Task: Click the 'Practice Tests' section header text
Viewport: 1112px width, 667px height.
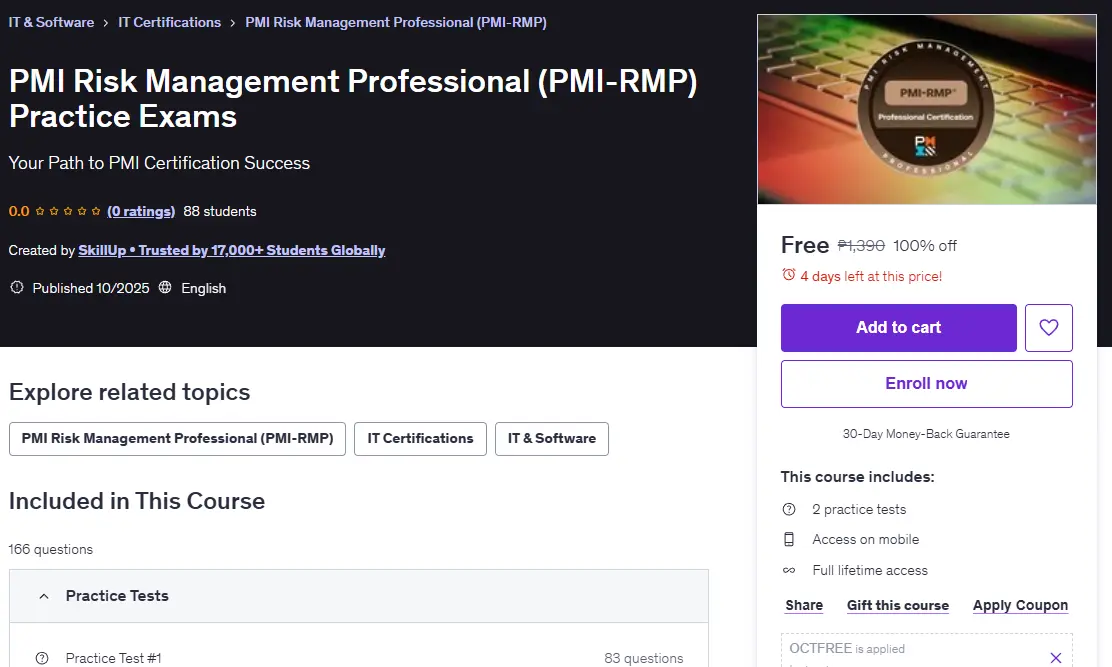Action: 117,596
